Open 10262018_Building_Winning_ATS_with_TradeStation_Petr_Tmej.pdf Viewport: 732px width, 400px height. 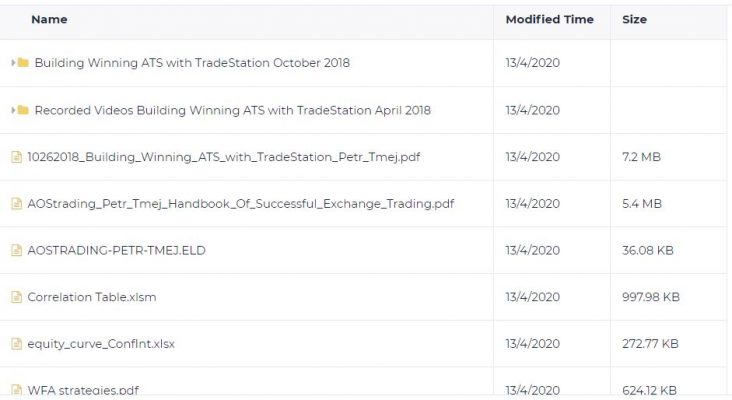click(x=224, y=157)
